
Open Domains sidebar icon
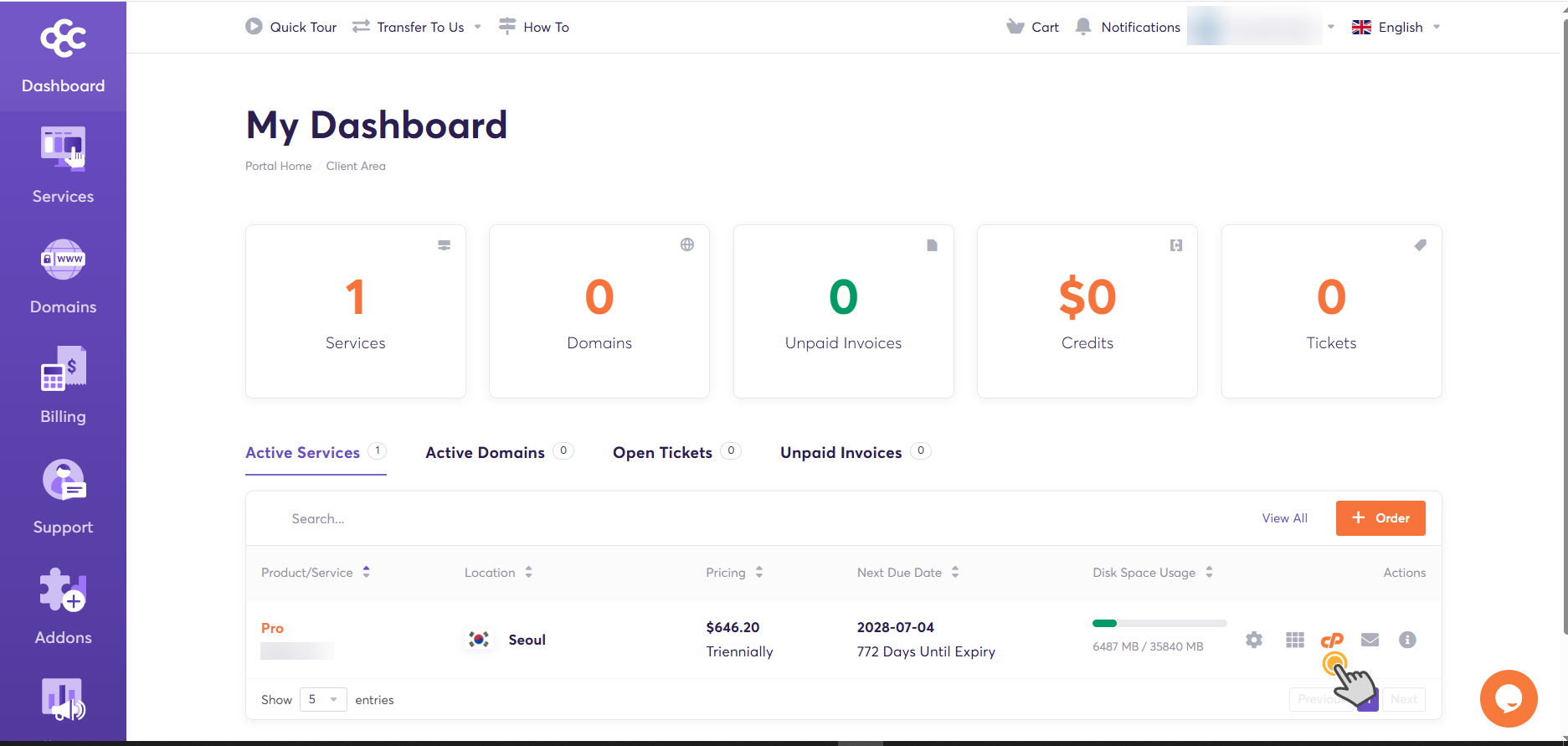pyautogui.click(x=64, y=260)
